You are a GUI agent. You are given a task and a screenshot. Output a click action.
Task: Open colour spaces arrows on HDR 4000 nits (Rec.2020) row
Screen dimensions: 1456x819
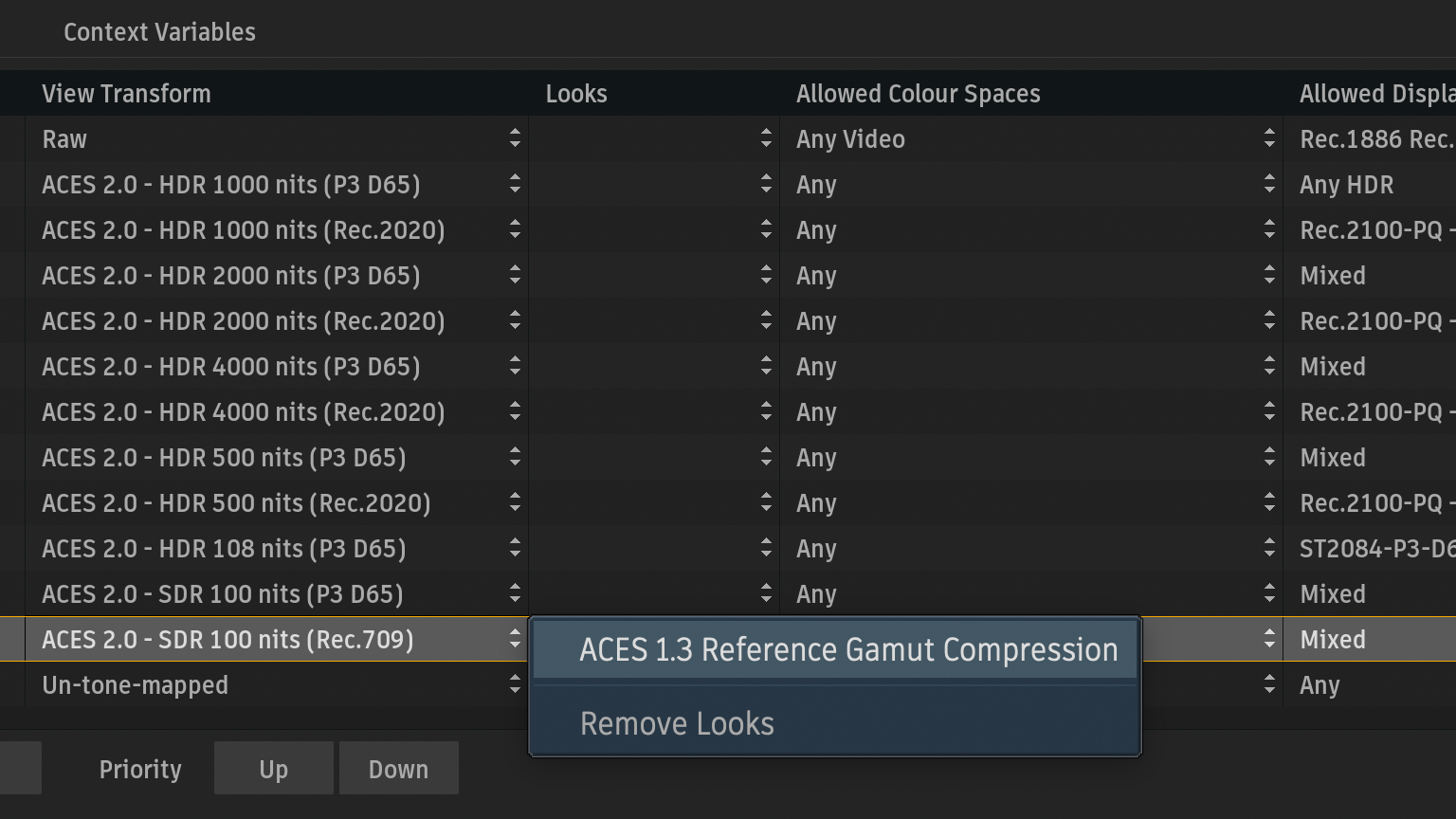1269,412
